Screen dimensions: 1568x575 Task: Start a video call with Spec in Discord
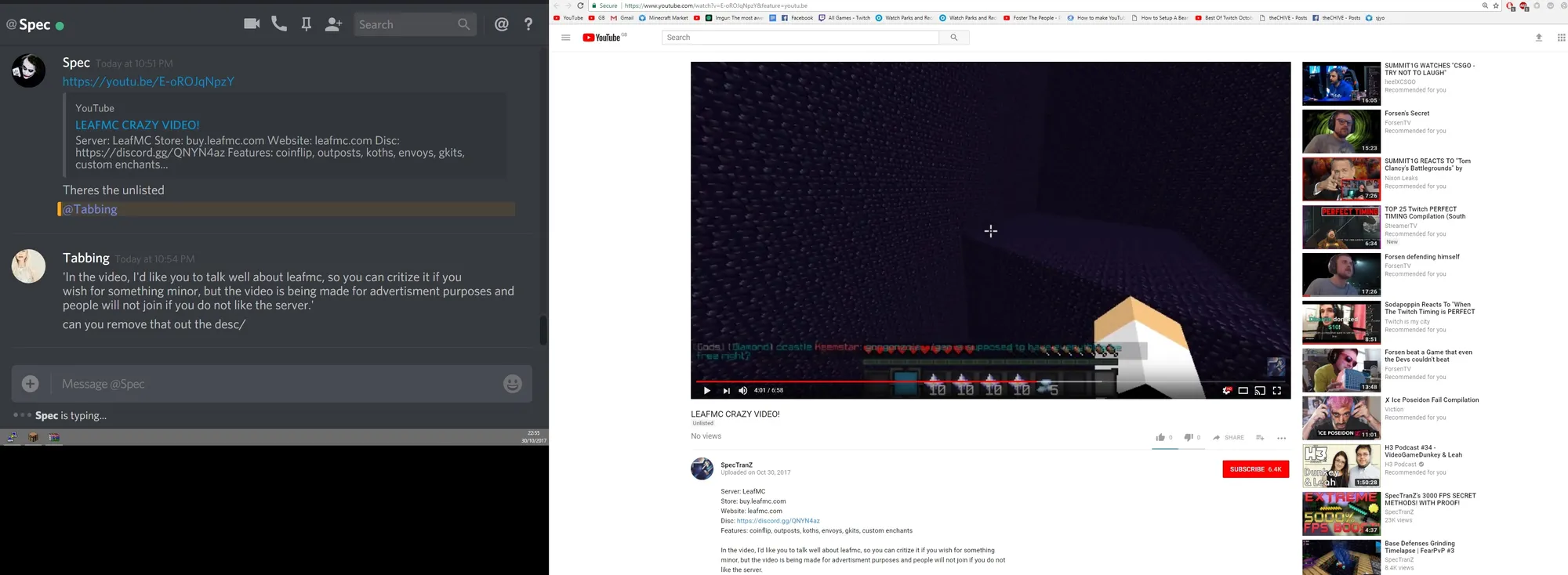[252, 24]
